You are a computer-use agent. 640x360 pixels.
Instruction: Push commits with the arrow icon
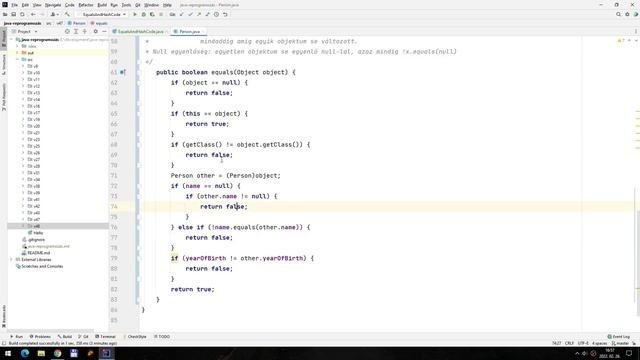coord(199,14)
